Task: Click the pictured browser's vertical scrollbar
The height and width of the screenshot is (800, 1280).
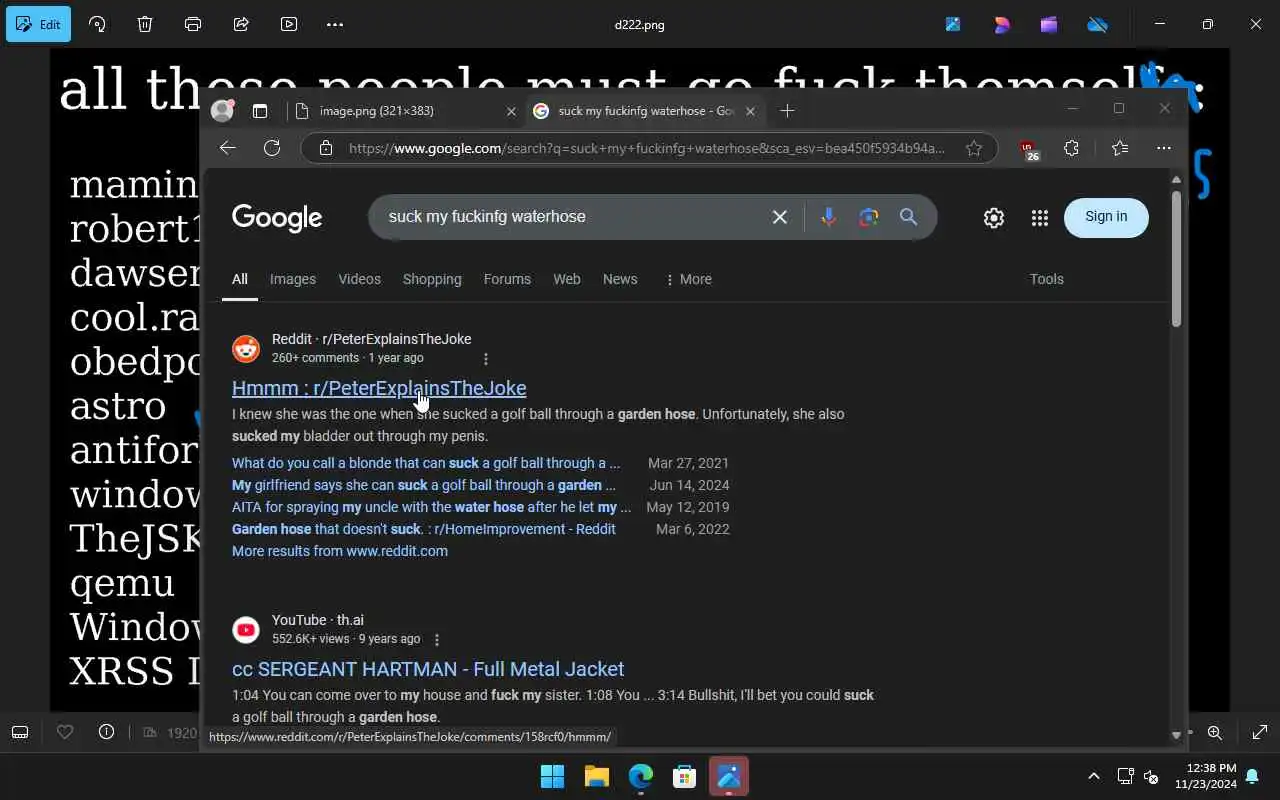Action: click(x=1176, y=258)
